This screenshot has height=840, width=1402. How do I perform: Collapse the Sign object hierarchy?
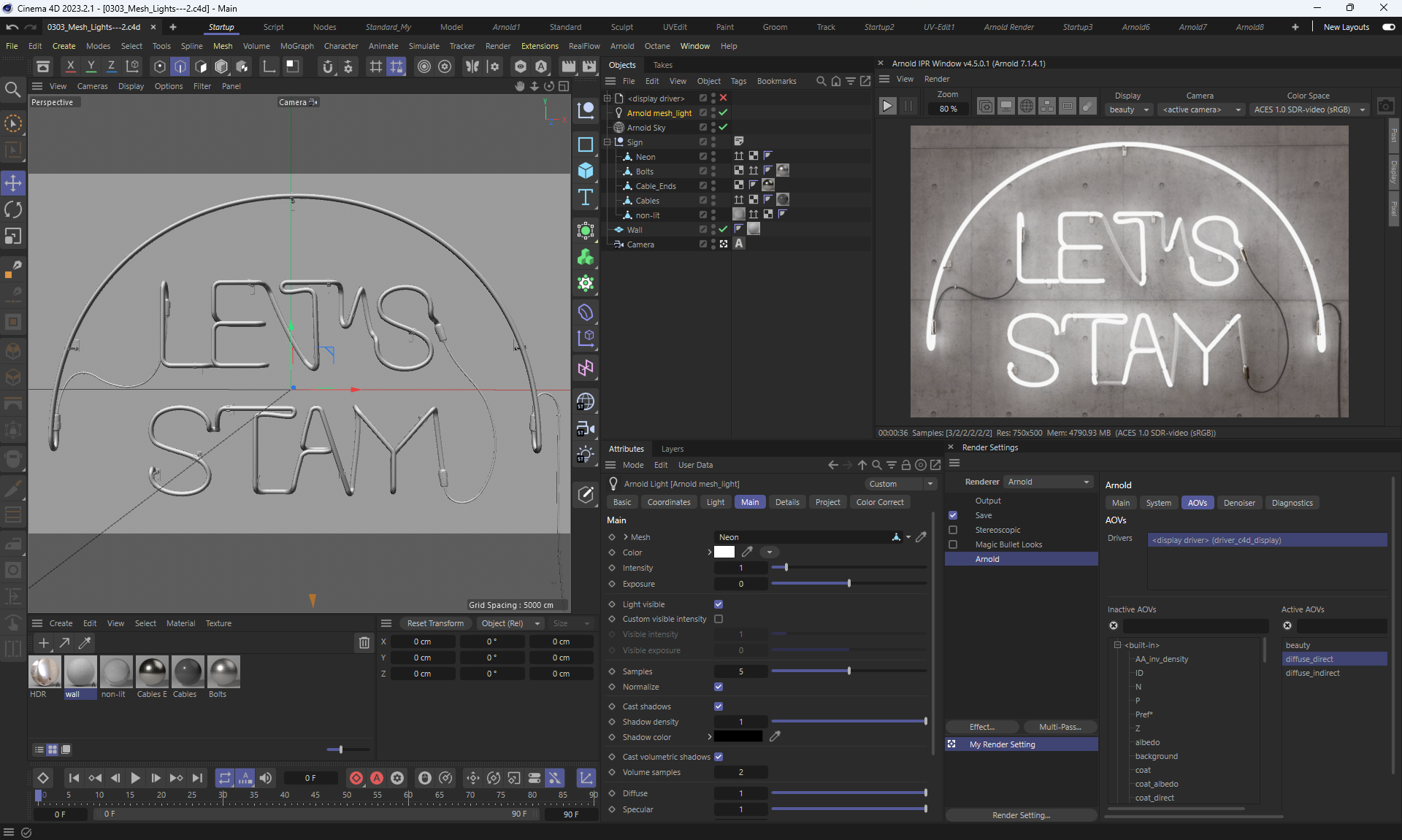[607, 142]
